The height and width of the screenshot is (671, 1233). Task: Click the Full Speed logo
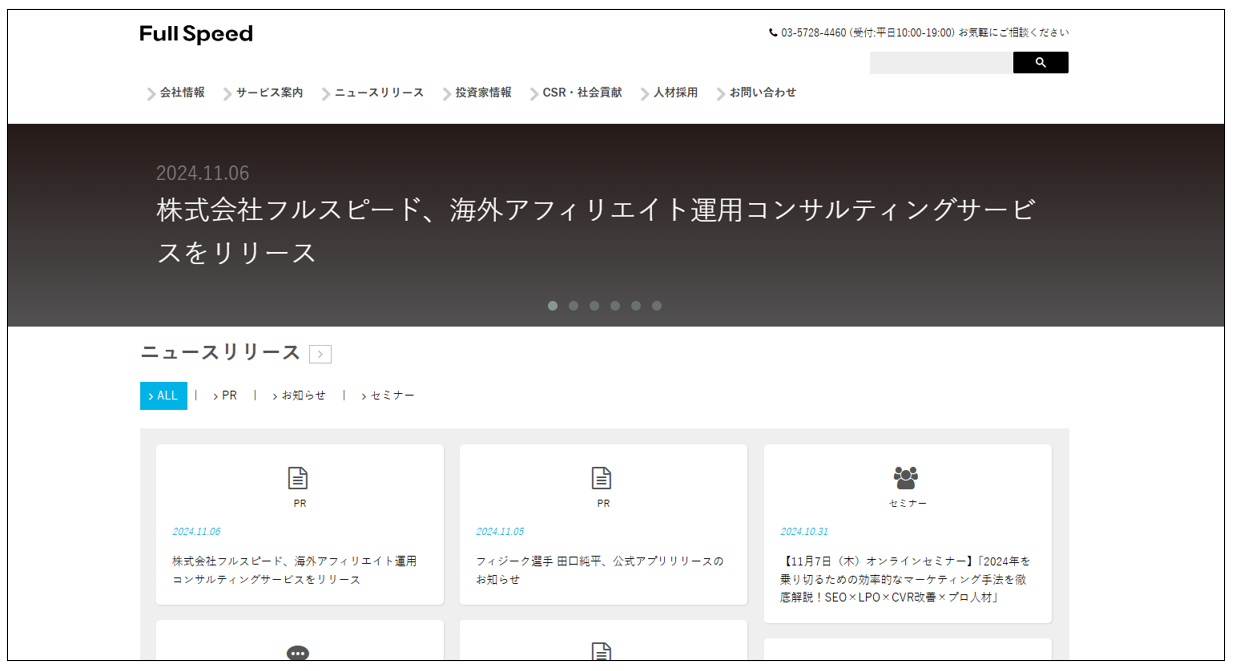196,34
